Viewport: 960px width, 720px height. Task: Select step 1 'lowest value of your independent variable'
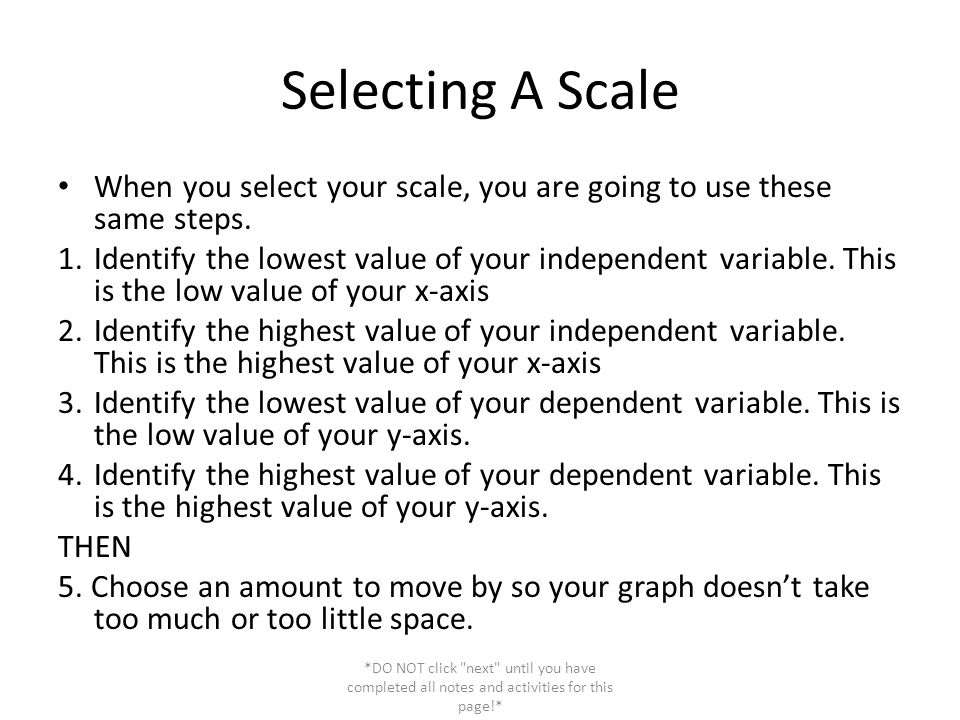click(x=495, y=259)
